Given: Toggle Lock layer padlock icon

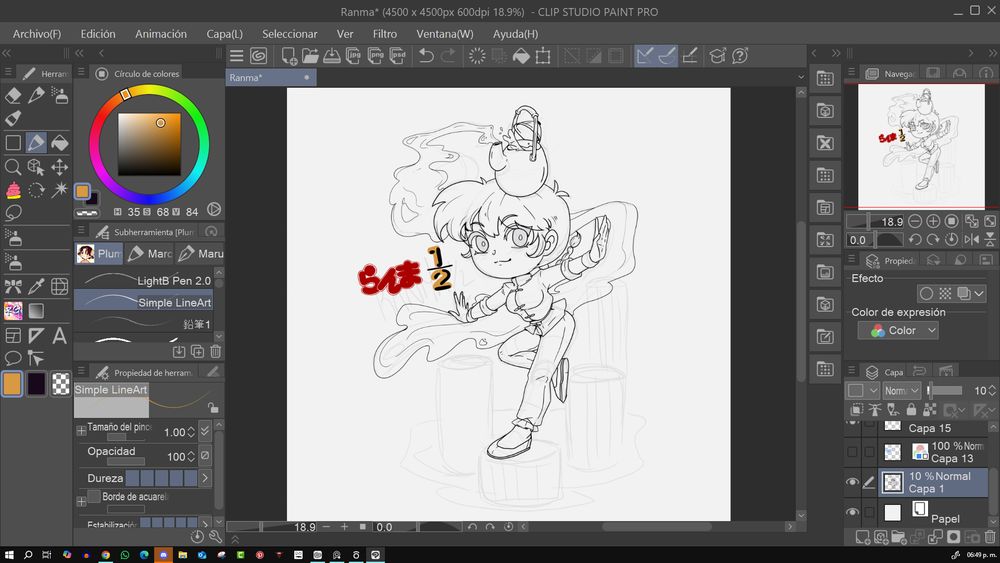Looking at the screenshot, I should [x=911, y=409].
